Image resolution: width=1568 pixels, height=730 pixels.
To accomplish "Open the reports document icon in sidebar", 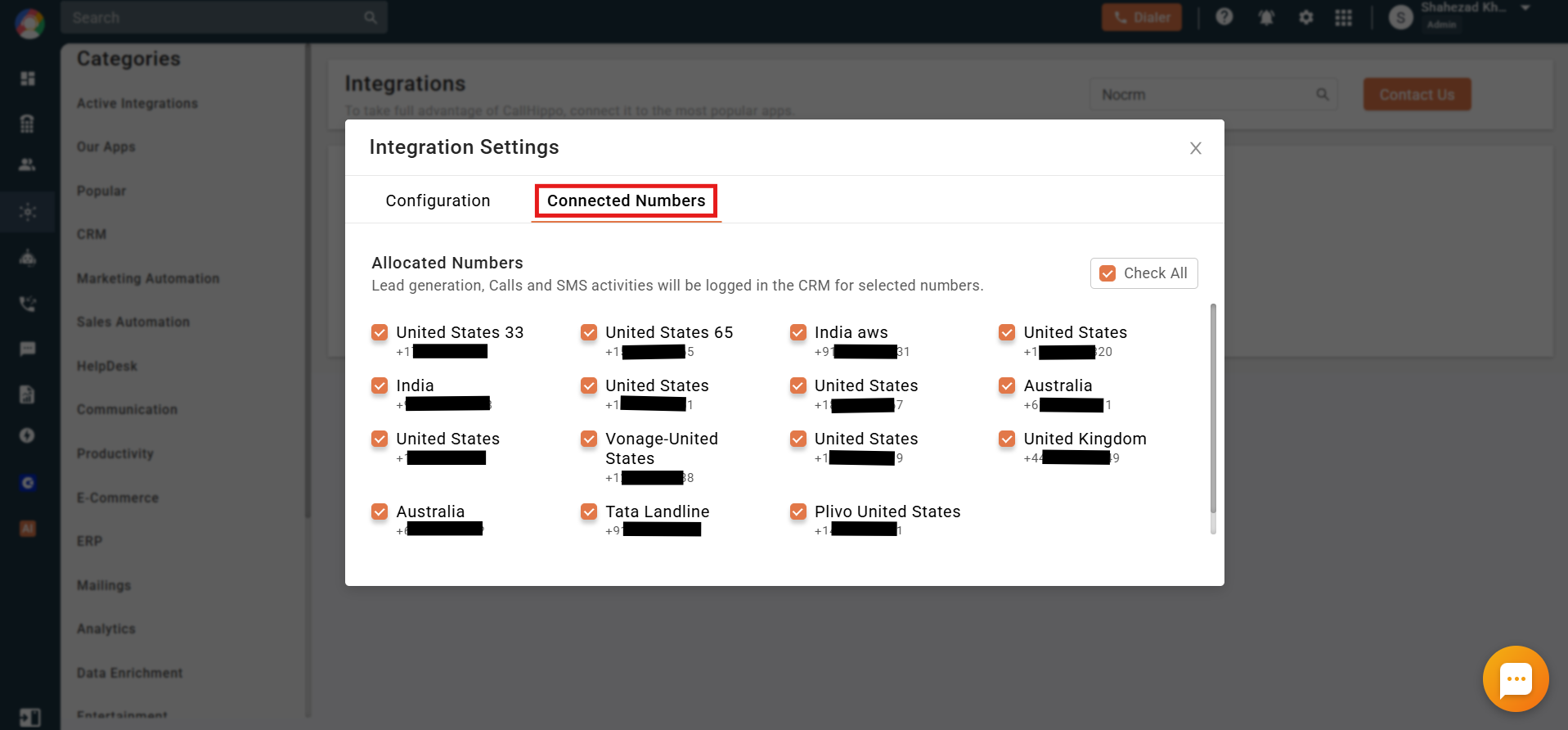I will (x=27, y=394).
